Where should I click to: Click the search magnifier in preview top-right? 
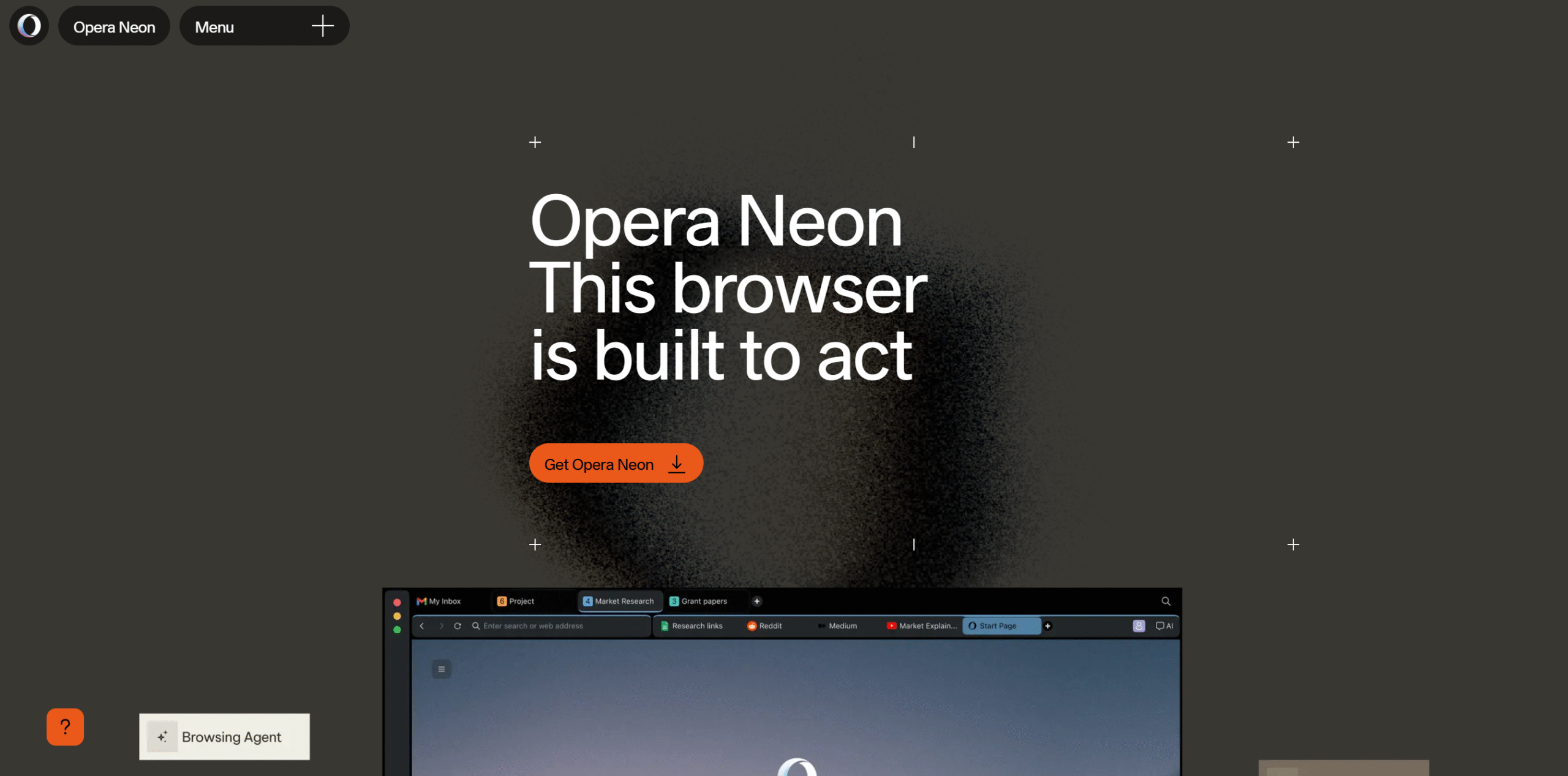[x=1166, y=601]
